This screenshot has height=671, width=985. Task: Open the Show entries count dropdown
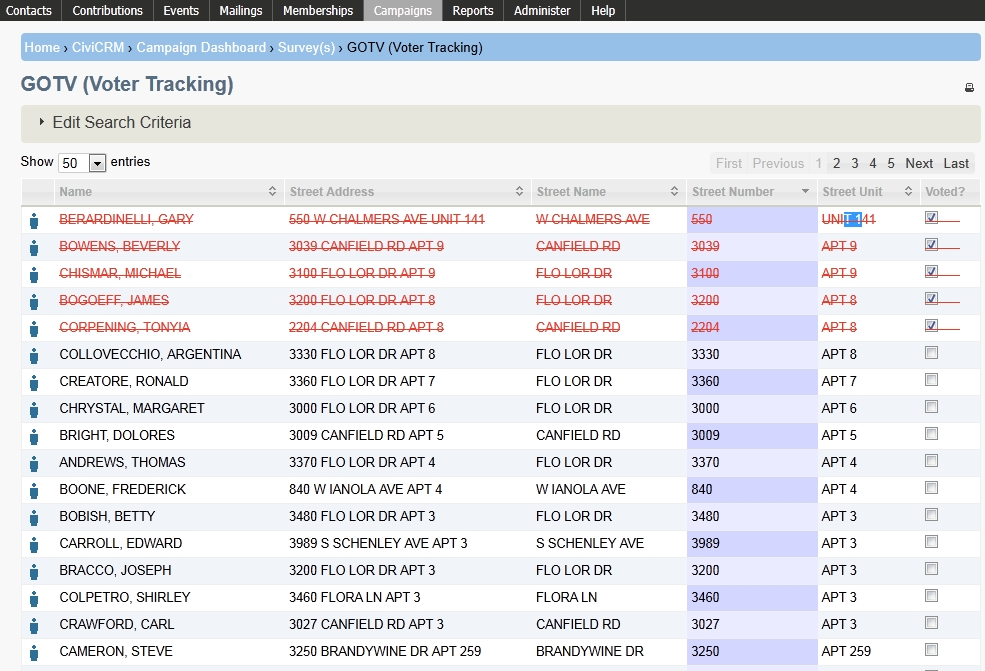(x=82, y=163)
